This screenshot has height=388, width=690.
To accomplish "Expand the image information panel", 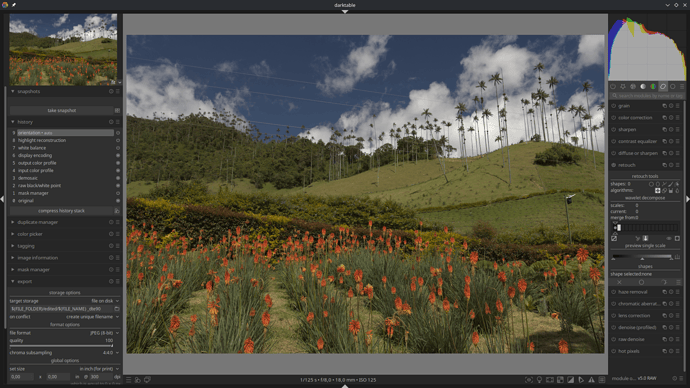I will 12,258.
